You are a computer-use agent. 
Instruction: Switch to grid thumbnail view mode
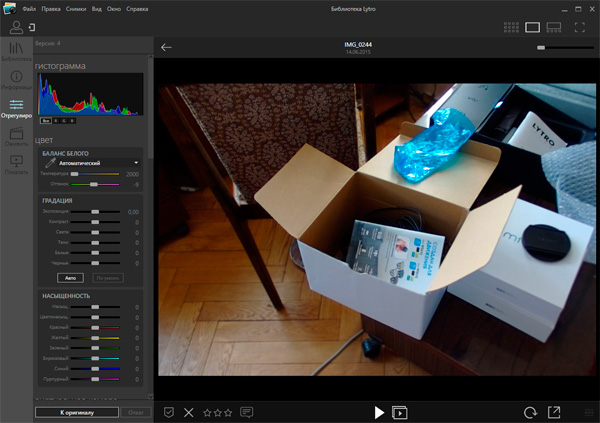tap(511, 27)
